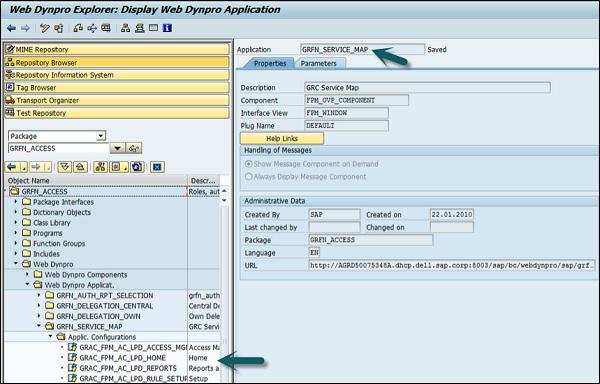This screenshot has width=600, height=384.
Task: Click the favorites list icon in tree toolbar
Action: (116, 167)
